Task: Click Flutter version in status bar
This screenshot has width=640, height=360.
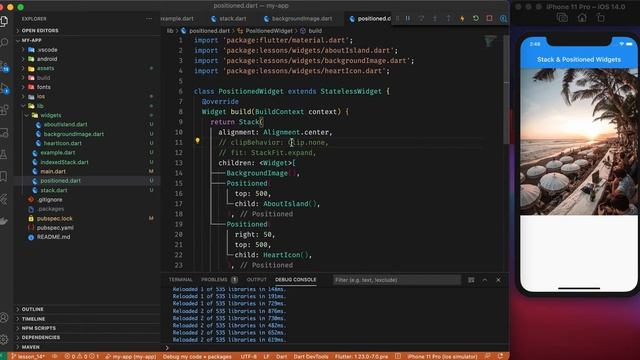Action: (361, 356)
